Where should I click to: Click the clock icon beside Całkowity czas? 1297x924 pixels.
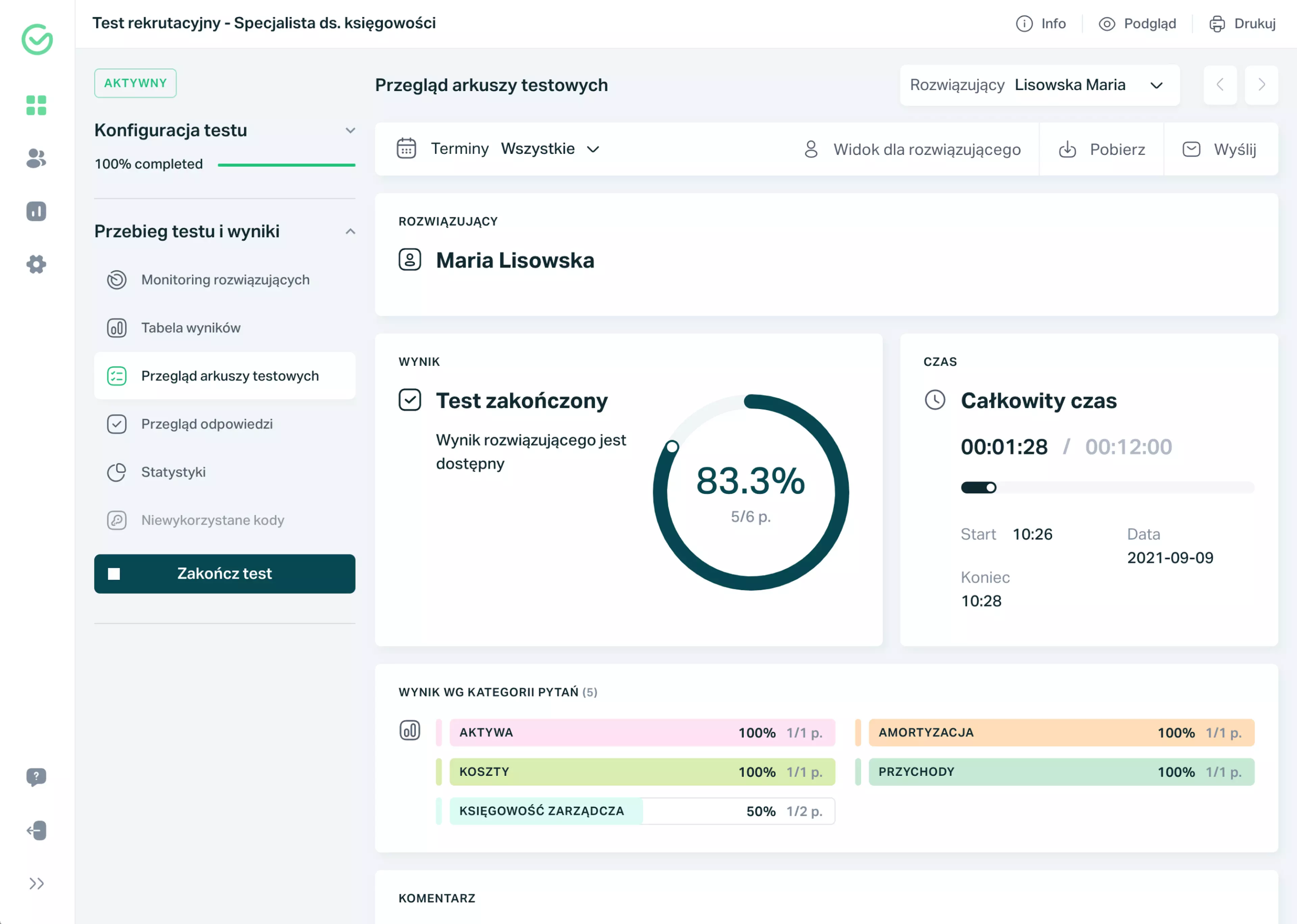point(935,400)
